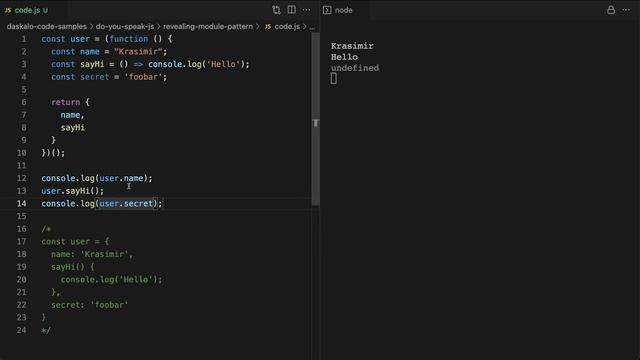
Task: Select code.js in the breadcrumb
Action: [287, 27]
